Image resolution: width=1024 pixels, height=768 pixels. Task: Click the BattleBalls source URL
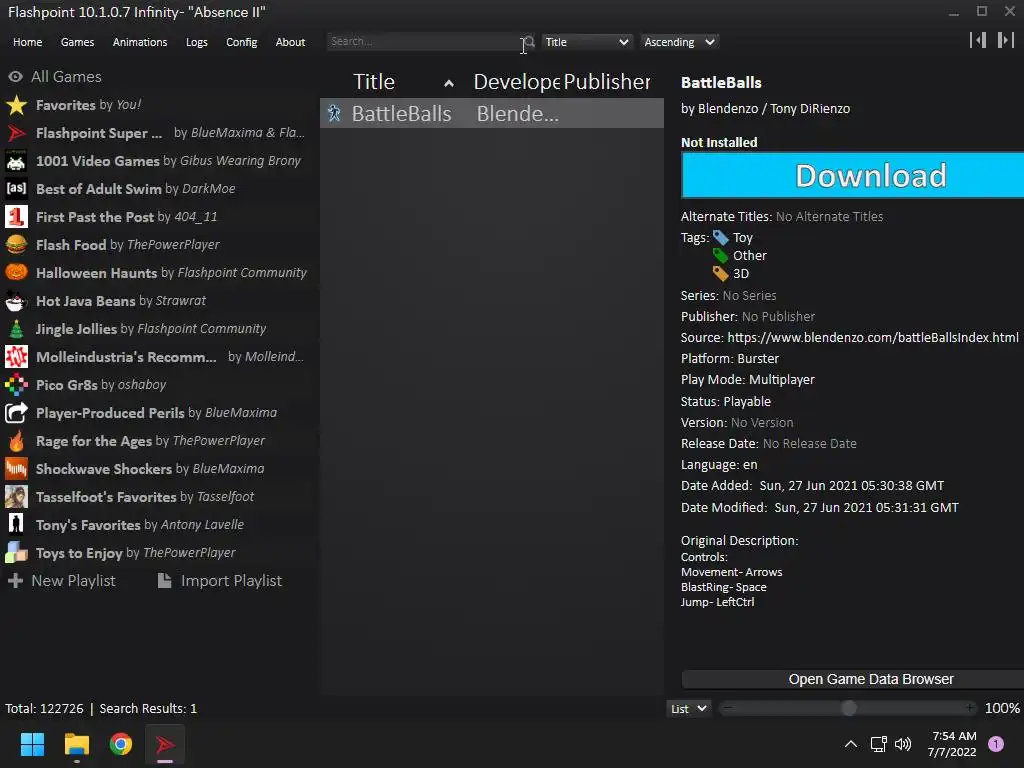(x=872, y=338)
